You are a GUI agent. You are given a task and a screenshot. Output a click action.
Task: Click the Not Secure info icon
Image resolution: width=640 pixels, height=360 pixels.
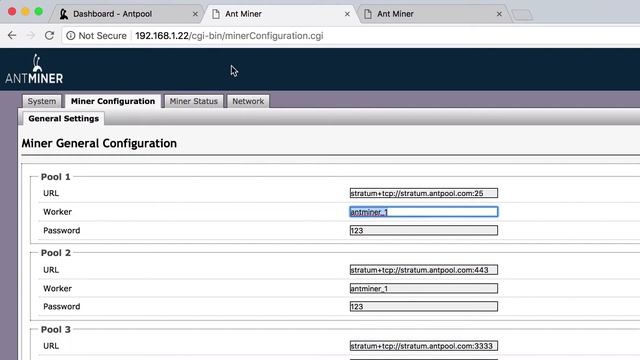tap(71, 36)
